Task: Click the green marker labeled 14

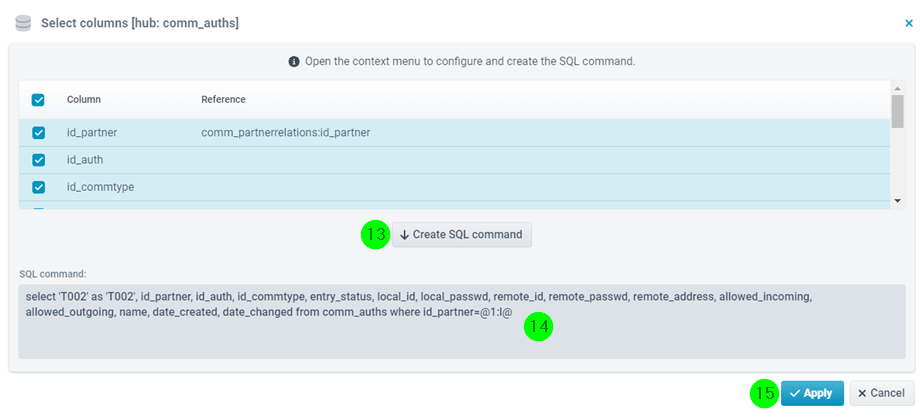Action: click(539, 328)
